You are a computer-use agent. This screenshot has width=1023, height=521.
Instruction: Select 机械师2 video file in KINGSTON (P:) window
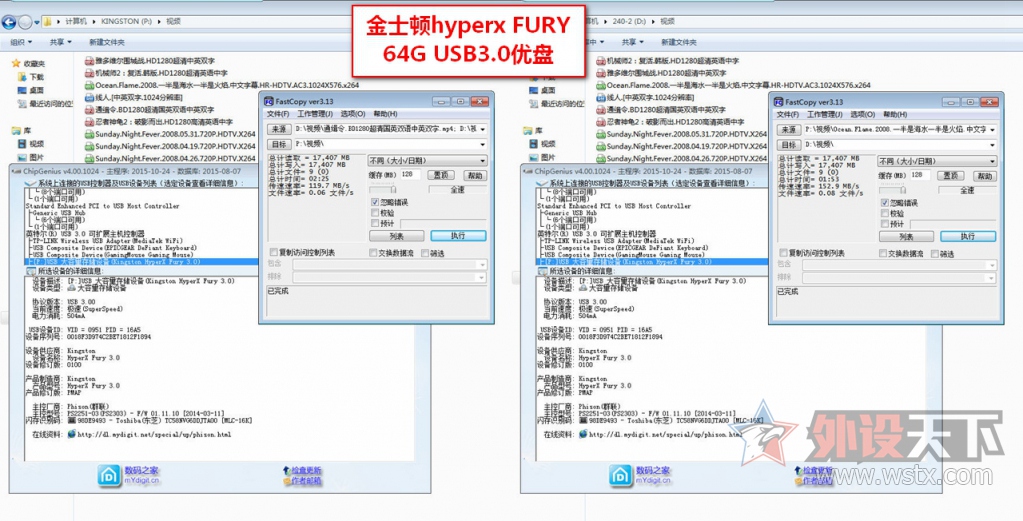(156, 73)
